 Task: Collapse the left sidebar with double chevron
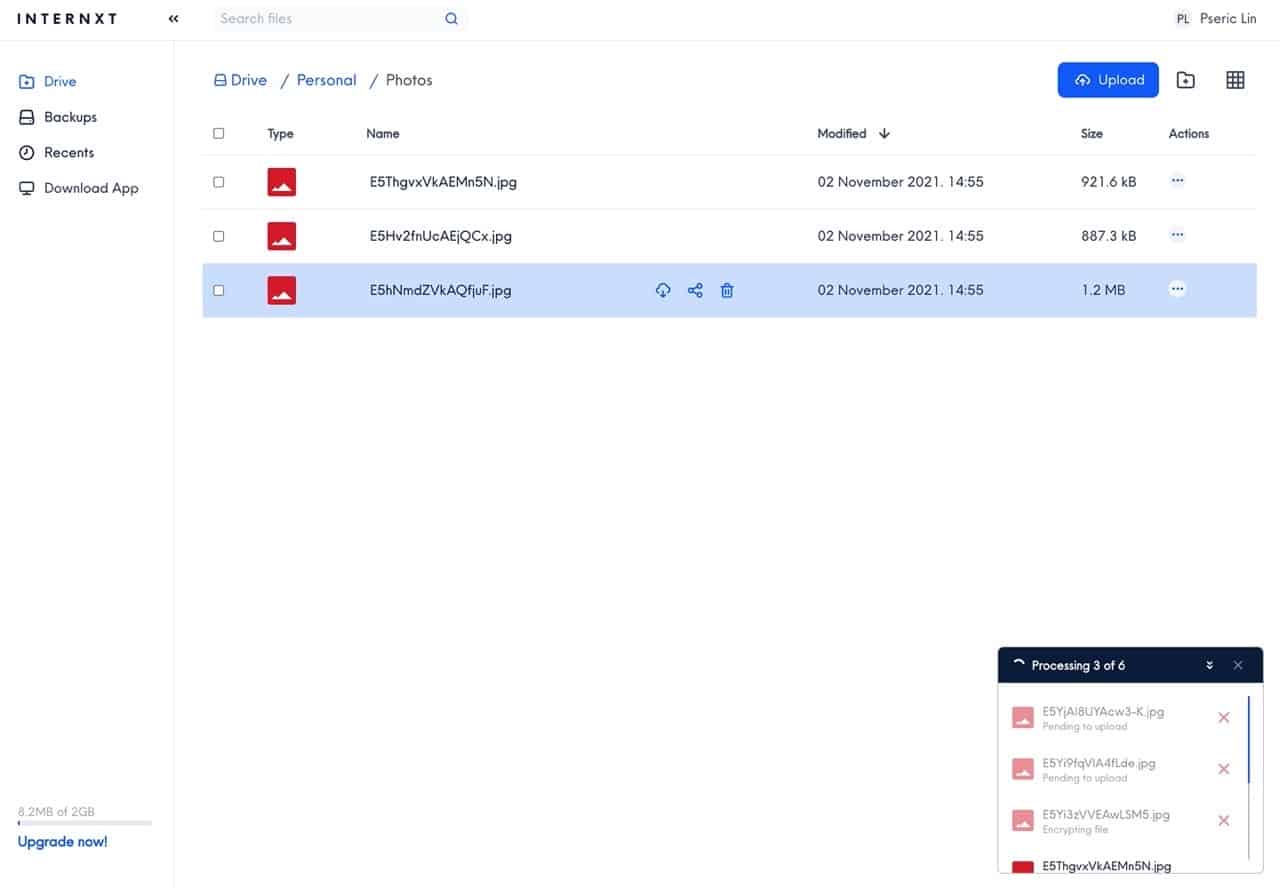pos(174,18)
